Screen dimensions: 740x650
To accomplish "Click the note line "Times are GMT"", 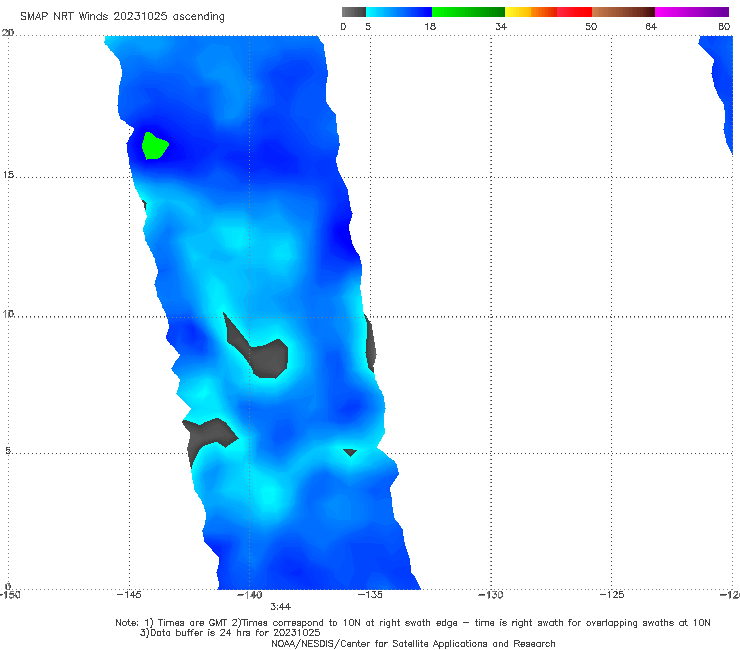I will coord(193,623).
